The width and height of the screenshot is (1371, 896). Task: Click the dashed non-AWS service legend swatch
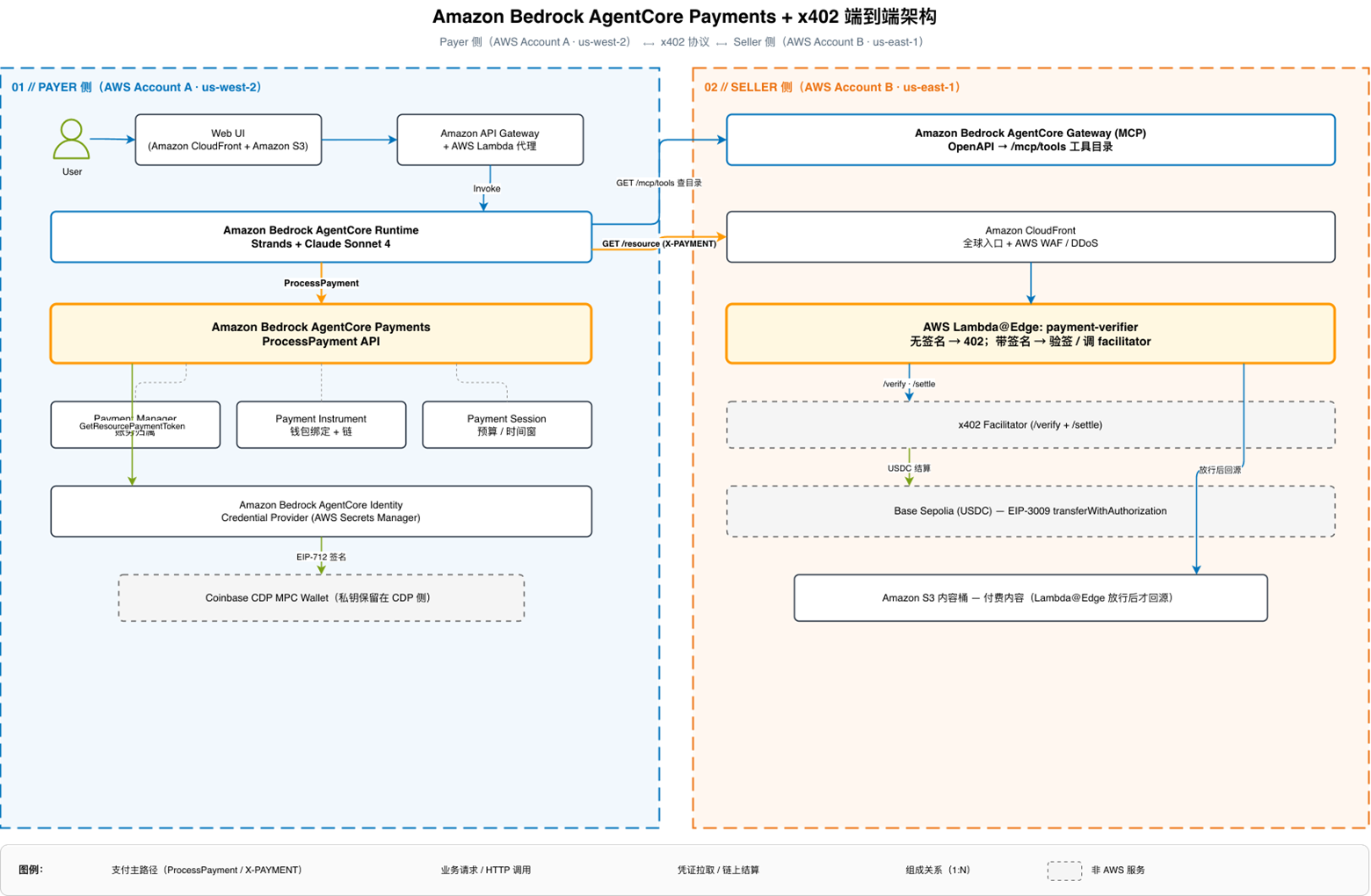tap(1064, 871)
